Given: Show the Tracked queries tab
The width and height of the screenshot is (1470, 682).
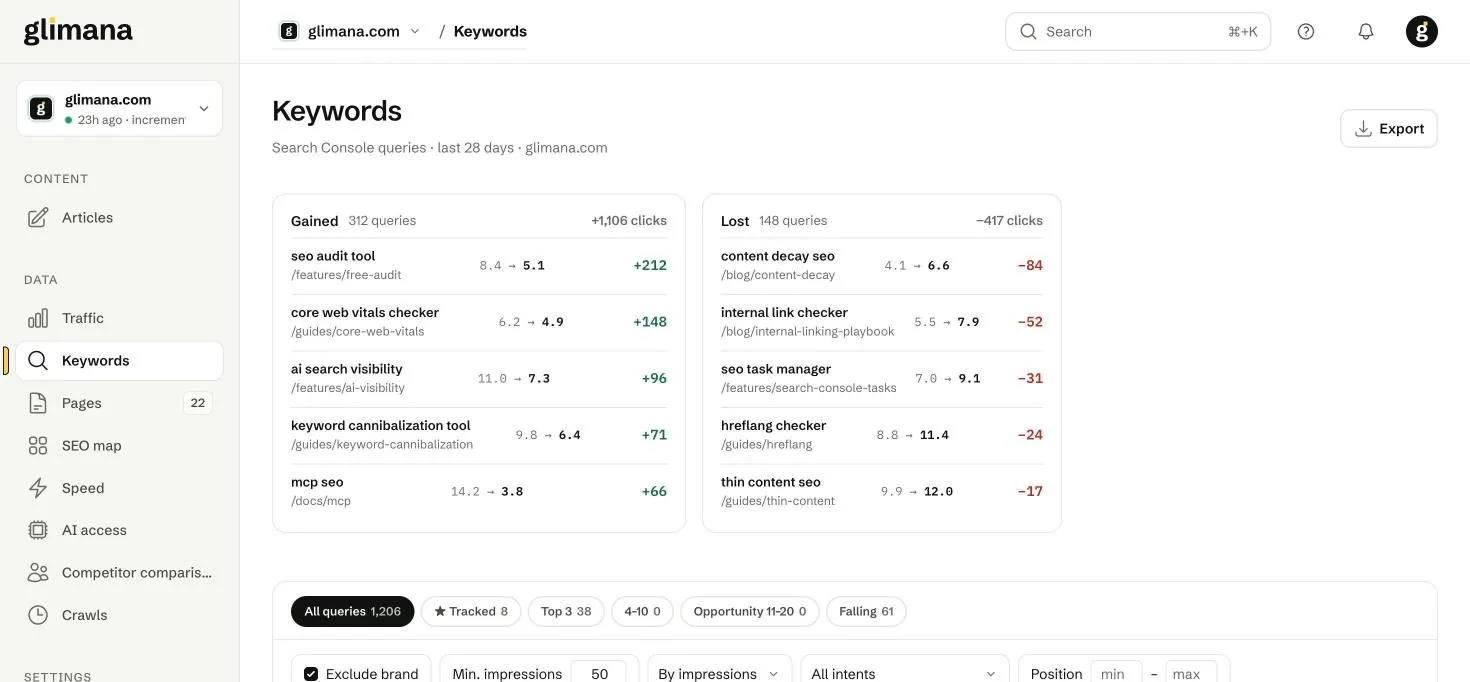Looking at the screenshot, I should click(471, 611).
